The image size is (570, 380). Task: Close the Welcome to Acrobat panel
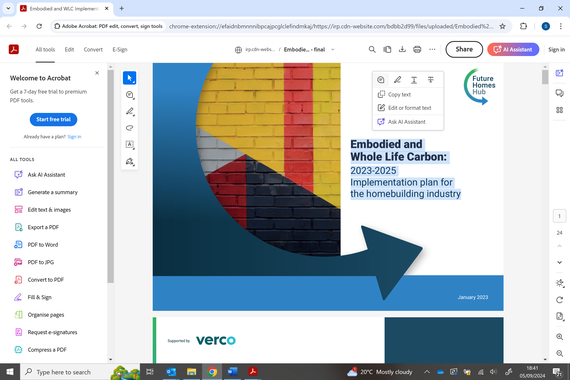[97, 73]
